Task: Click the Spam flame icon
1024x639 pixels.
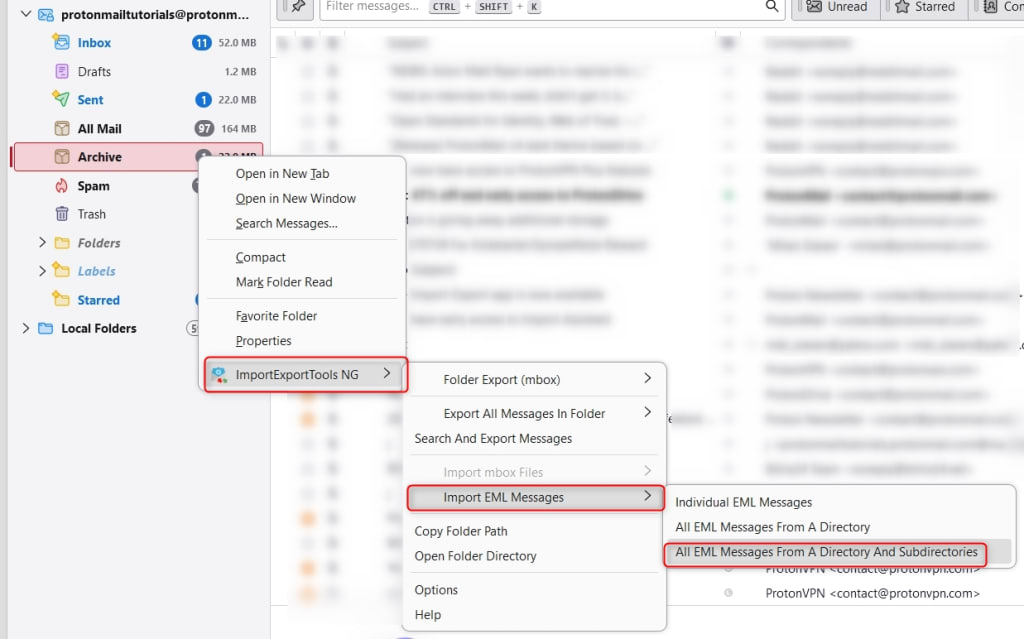Action: (61, 186)
